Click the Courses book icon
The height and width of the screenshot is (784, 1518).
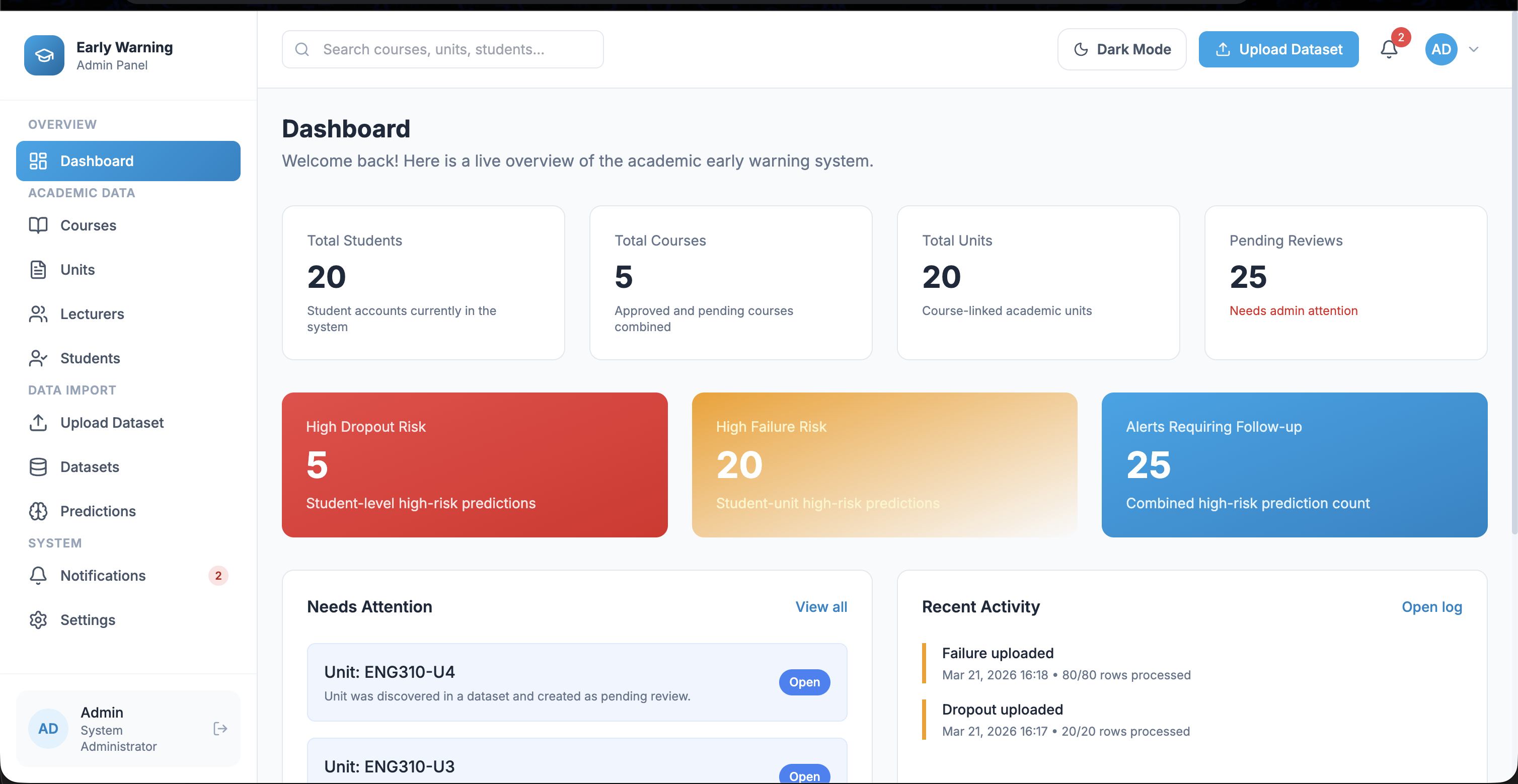click(38, 225)
